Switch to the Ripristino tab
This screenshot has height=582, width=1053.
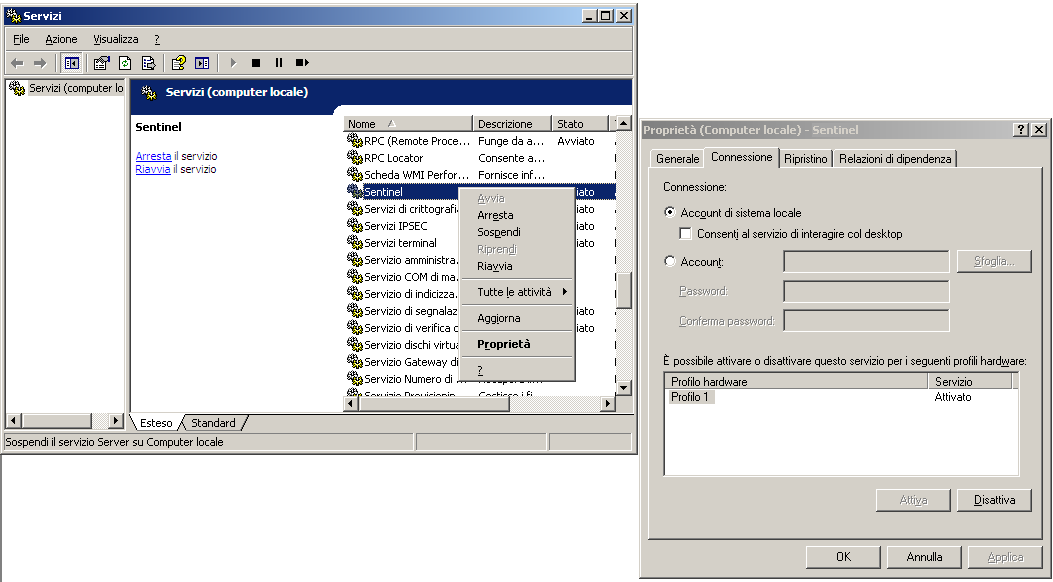coord(806,159)
